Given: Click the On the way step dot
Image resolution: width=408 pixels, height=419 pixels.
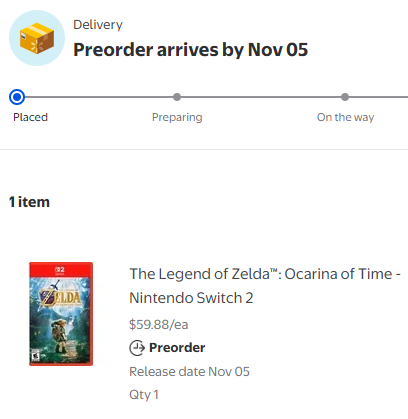Looking at the screenshot, I should coord(345,97).
